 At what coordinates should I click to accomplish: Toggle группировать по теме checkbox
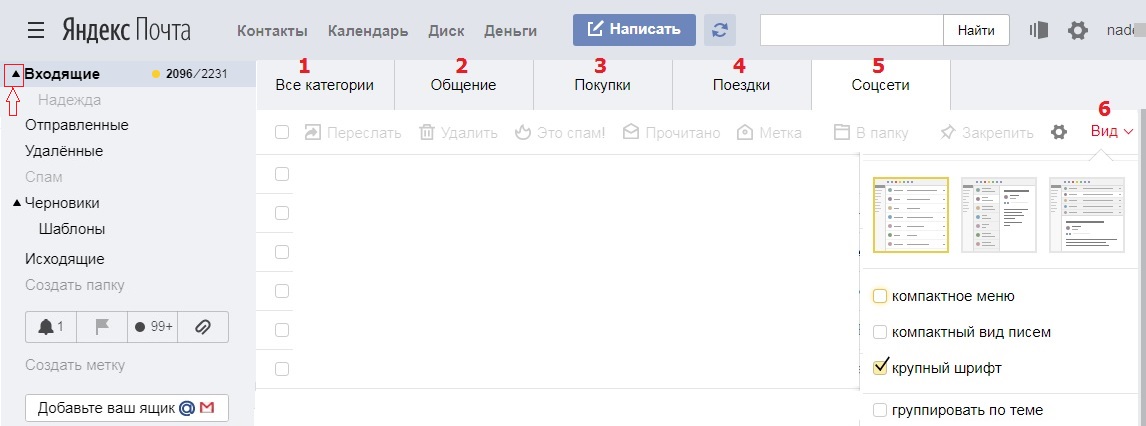click(x=880, y=410)
